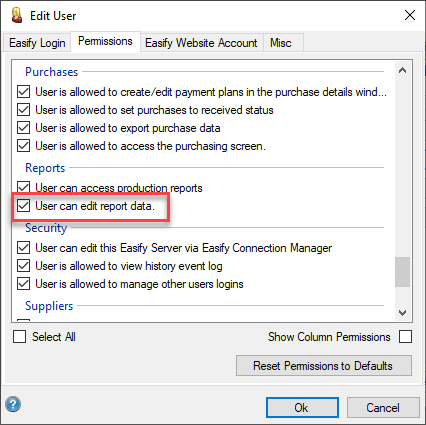Click the blue help question mark icon
Viewport: 426px width, 425px height.
[x=13, y=404]
